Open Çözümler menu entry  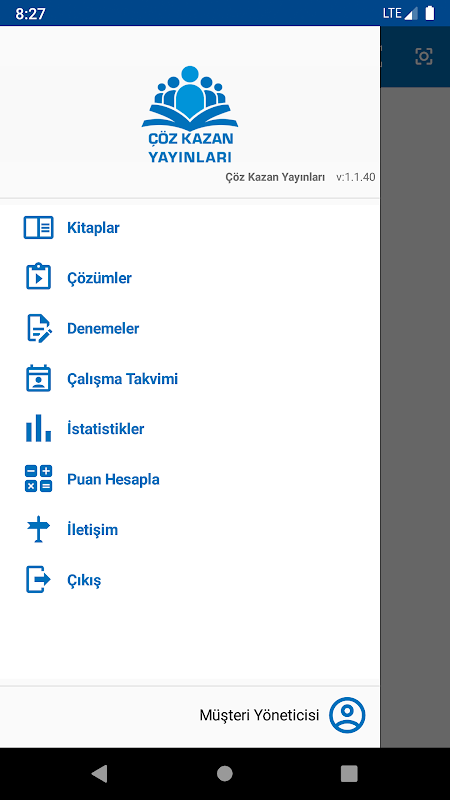[99, 278]
